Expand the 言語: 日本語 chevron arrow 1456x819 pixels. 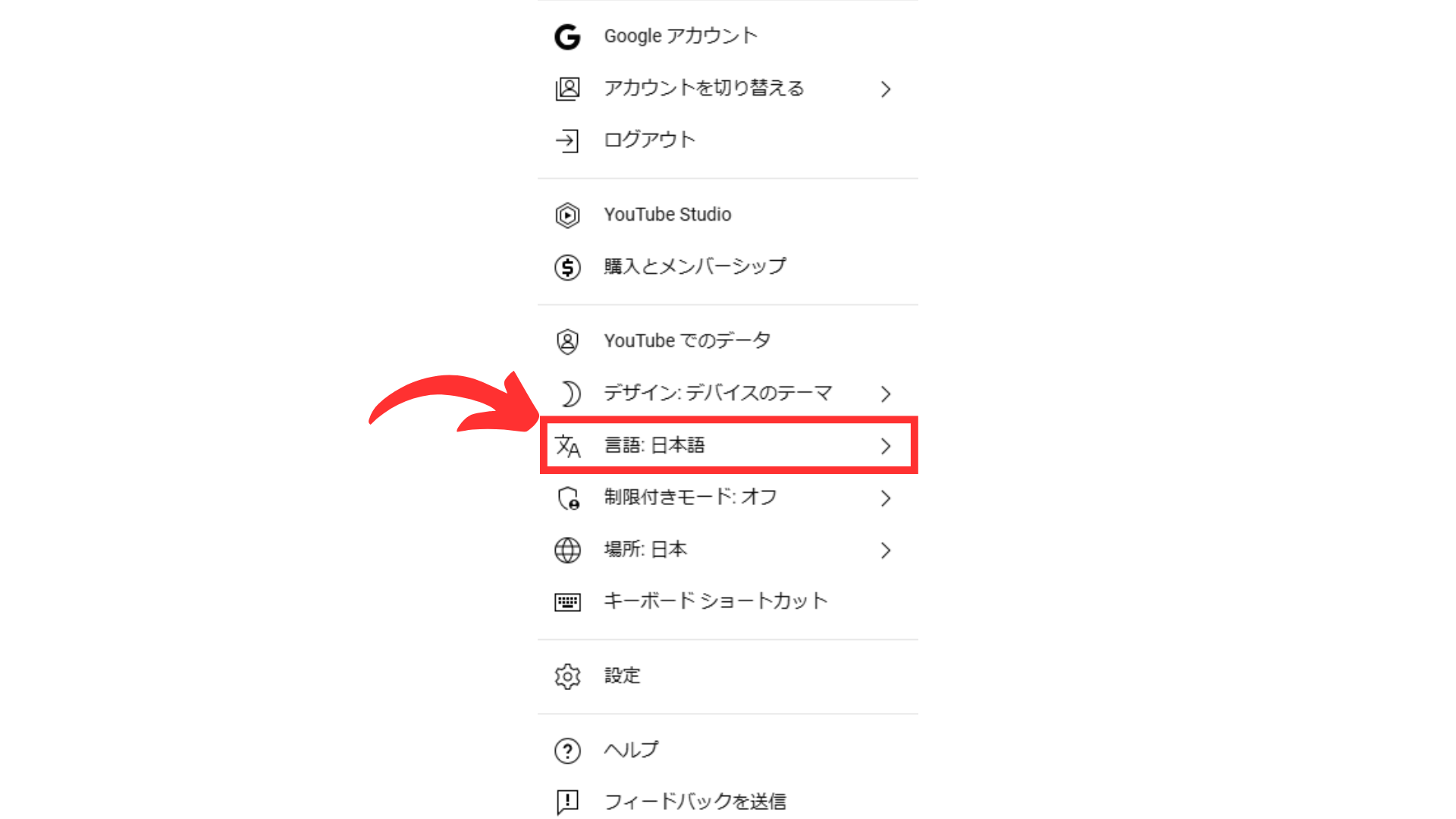[x=886, y=446]
